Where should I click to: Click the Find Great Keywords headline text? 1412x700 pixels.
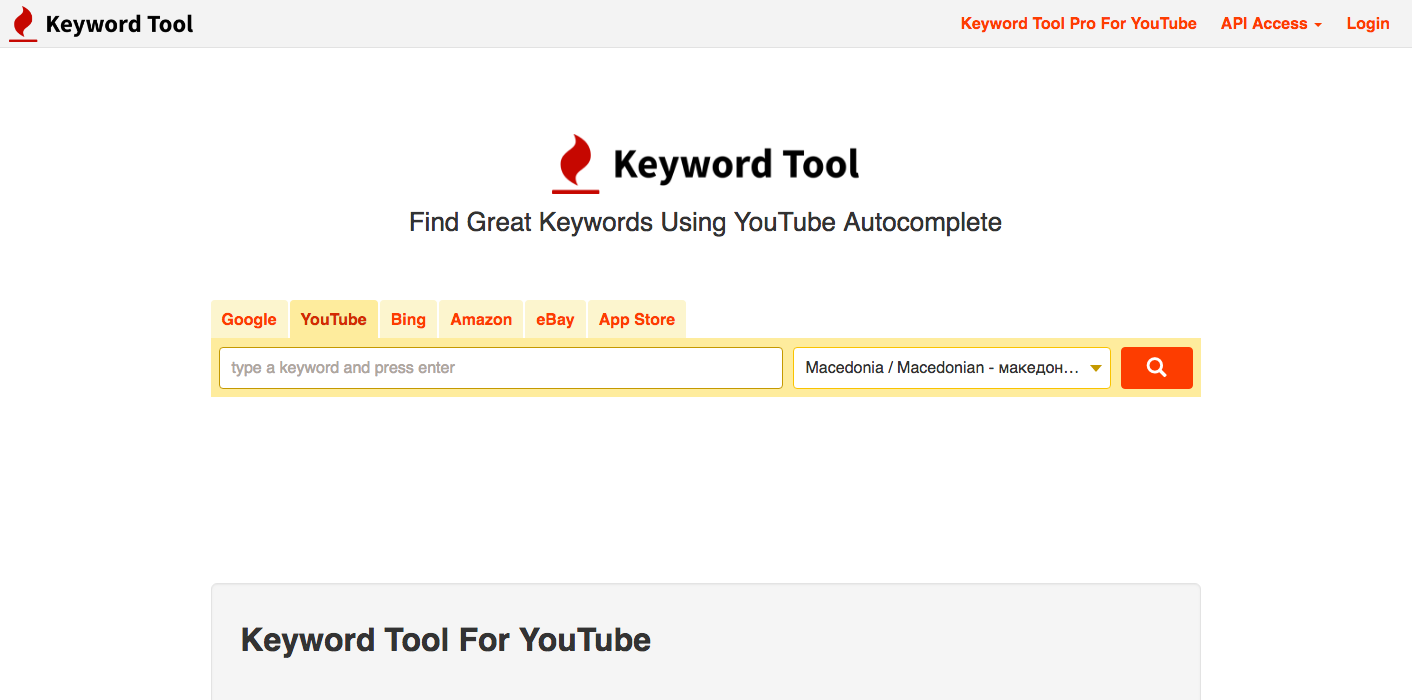[706, 222]
